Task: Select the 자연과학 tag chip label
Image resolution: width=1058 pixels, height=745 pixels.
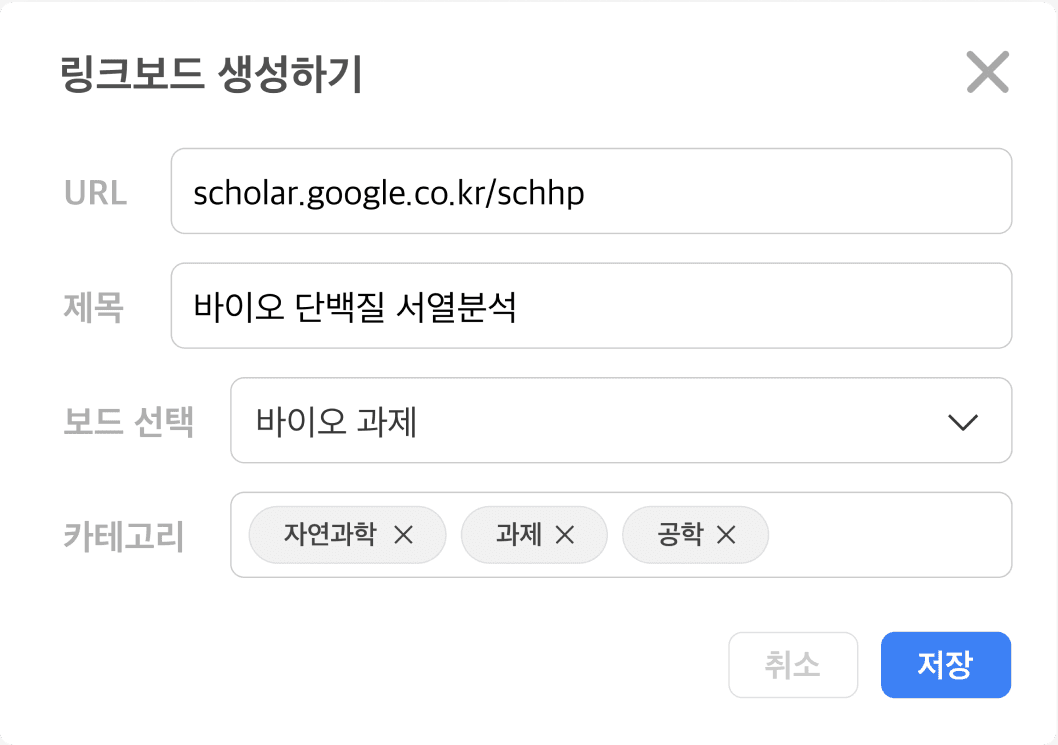Action: click(329, 534)
